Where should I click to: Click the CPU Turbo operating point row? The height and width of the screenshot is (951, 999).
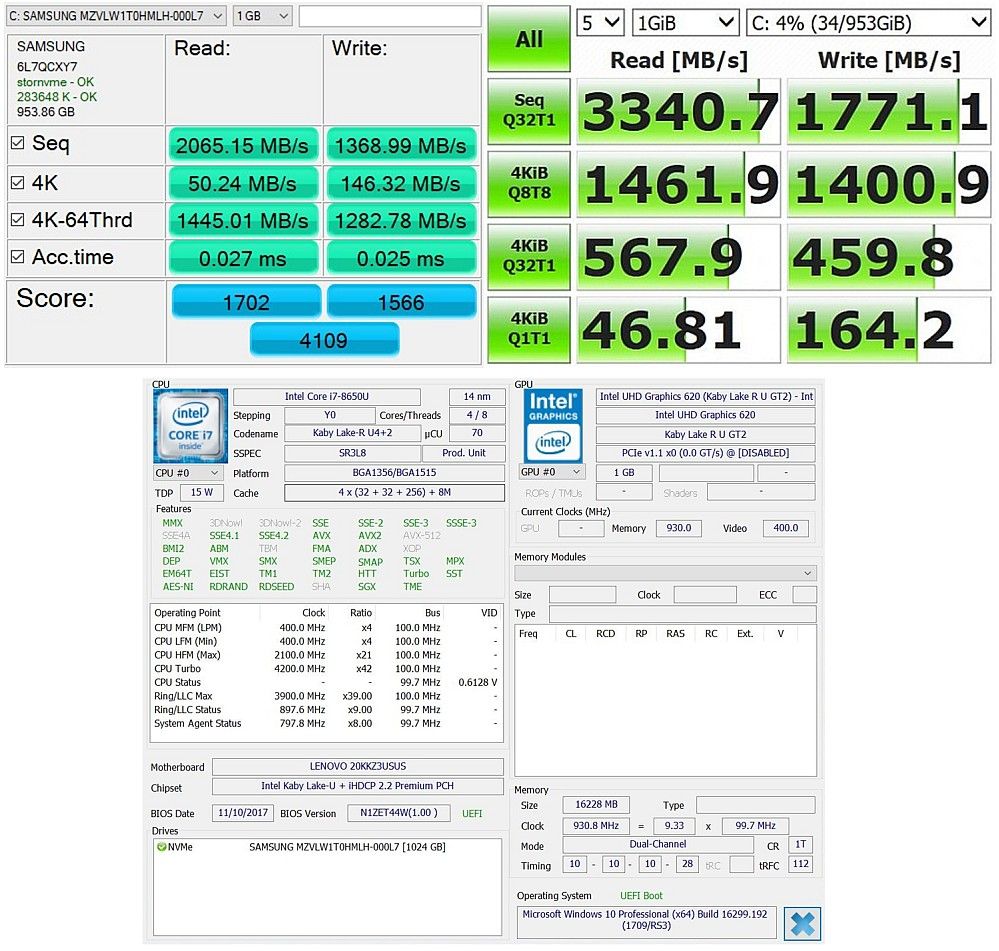pos(326,669)
